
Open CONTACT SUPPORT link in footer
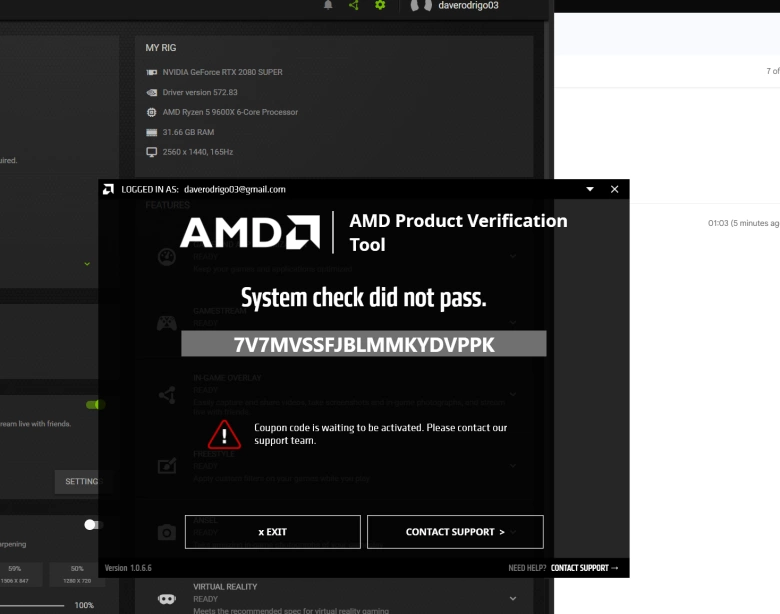584,568
